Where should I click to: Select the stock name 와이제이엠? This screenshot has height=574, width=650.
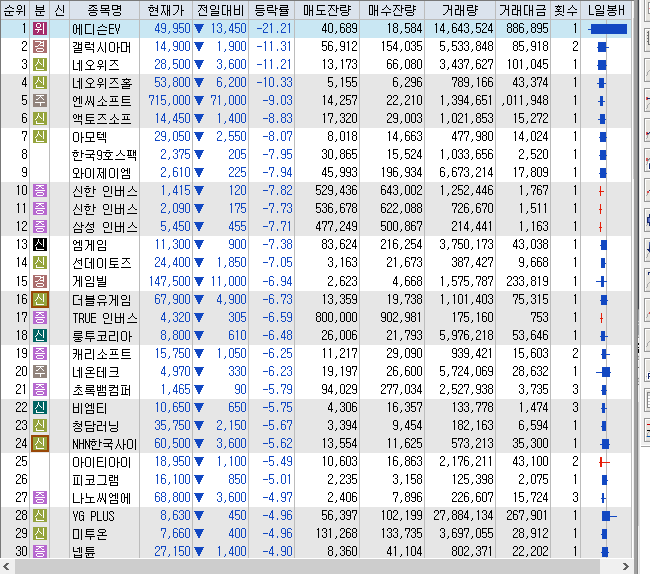[x=102, y=173]
